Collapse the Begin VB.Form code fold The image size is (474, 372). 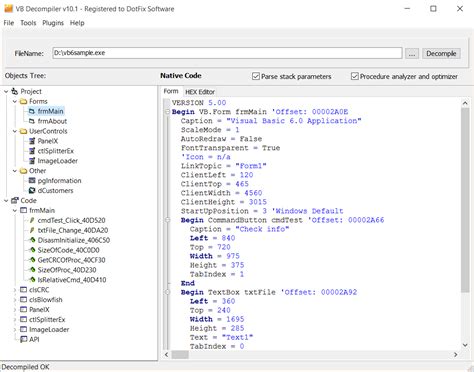tap(167, 112)
